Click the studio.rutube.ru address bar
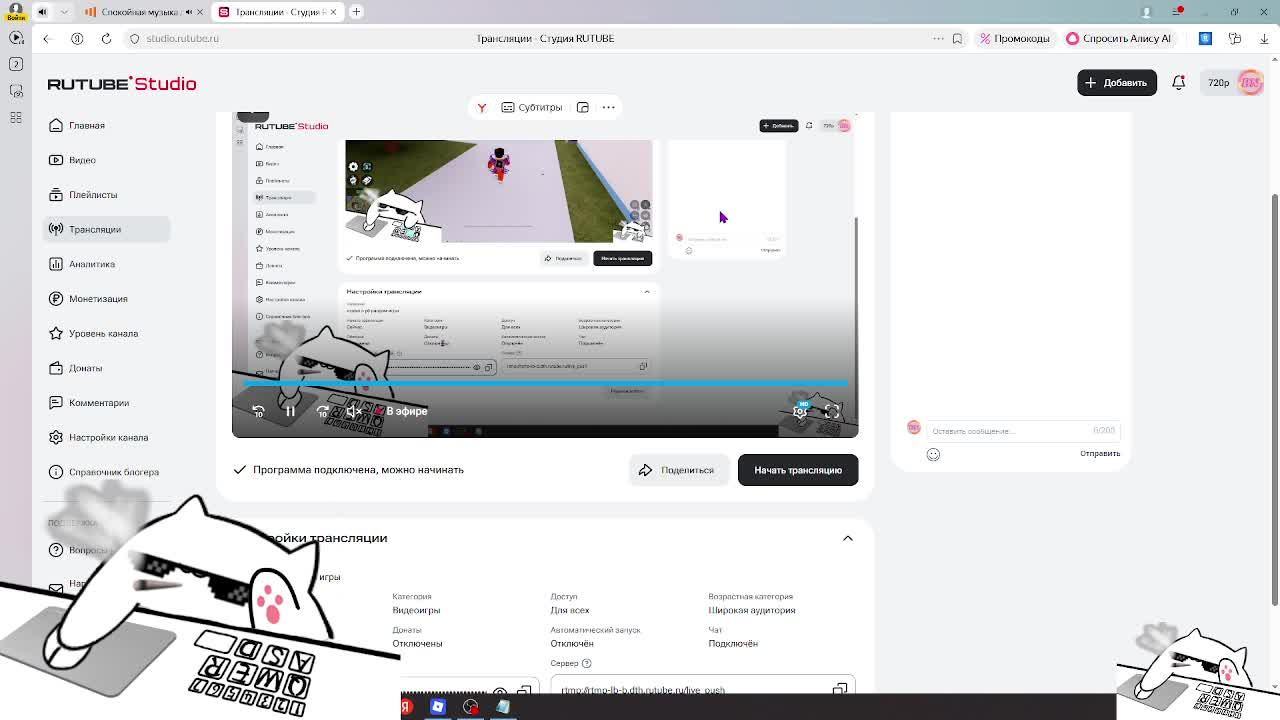The height and width of the screenshot is (720, 1280). (182, 38)
